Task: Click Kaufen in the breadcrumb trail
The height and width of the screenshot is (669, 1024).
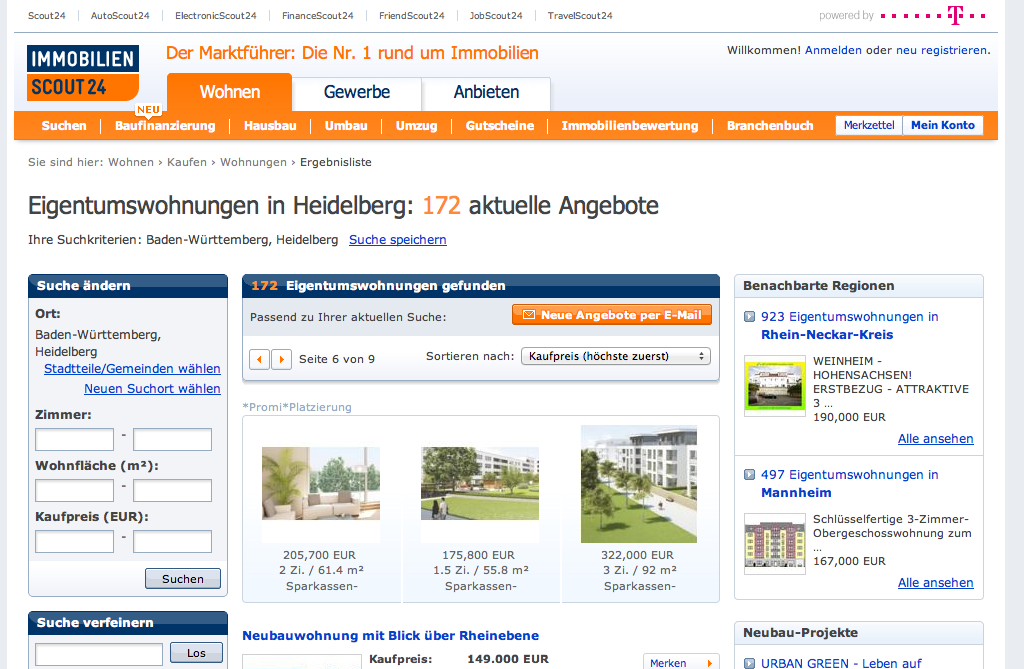Action: tap(187, 162)
